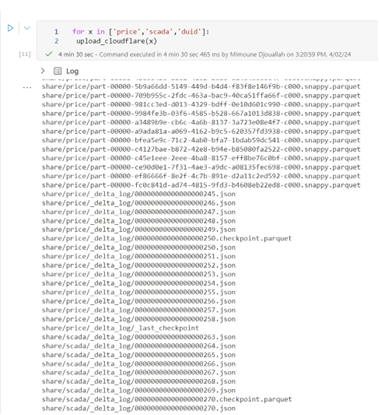Image resolution: width=379 pixels, height=415 pixels.
Task: Click price _delta_log 256.json line
Action: (x=139, y=301)
